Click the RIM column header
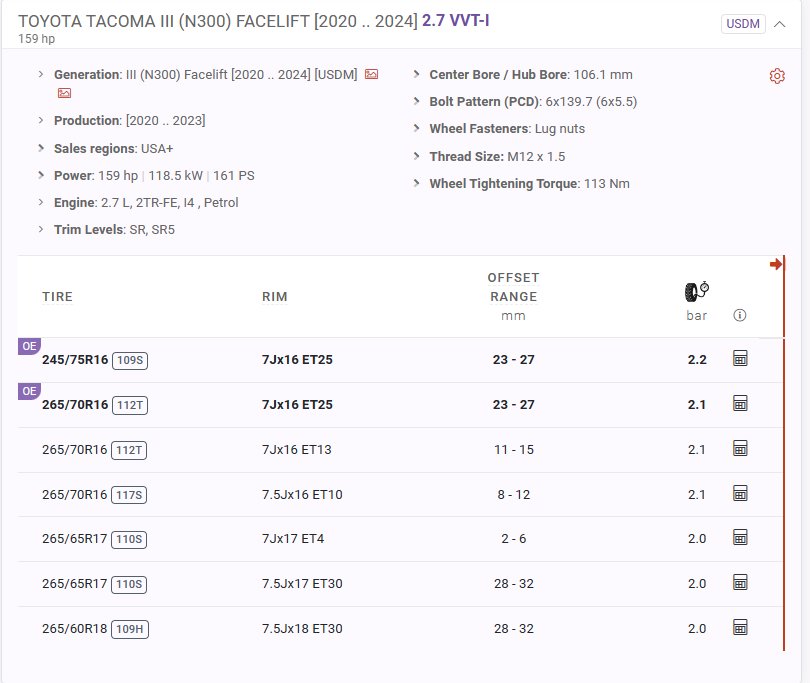 pos(274,297)
